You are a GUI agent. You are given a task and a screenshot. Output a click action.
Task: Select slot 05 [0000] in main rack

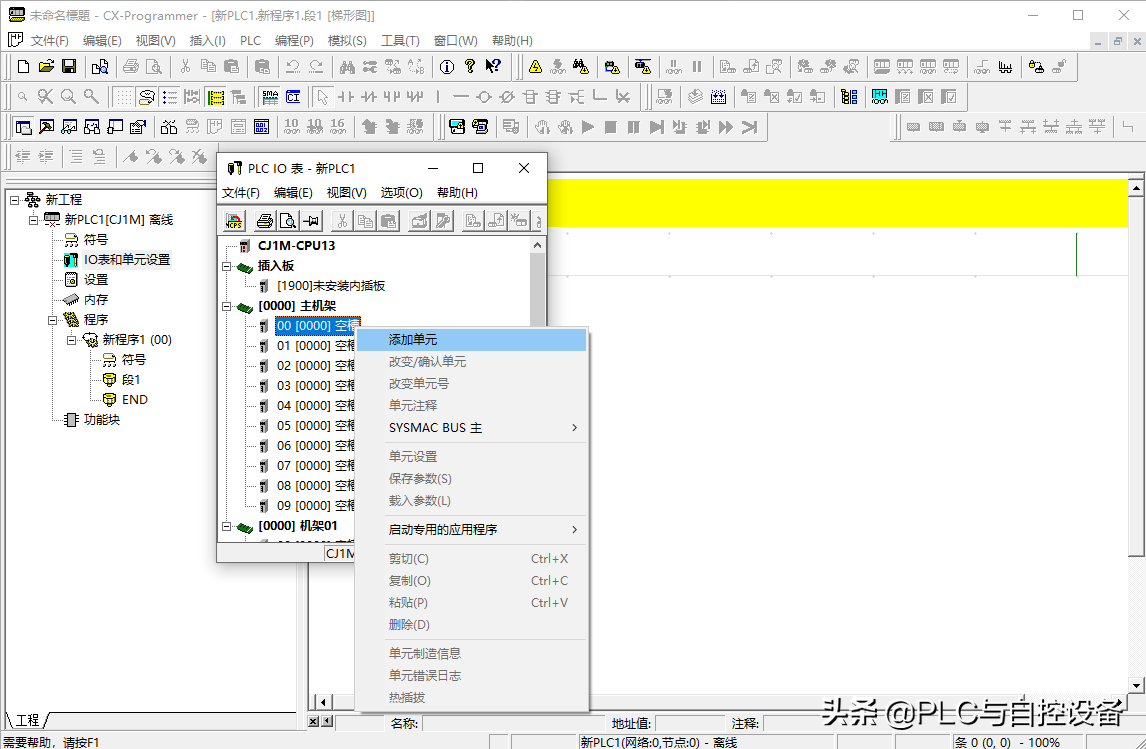pyautogui.click(x=315, y=426)
